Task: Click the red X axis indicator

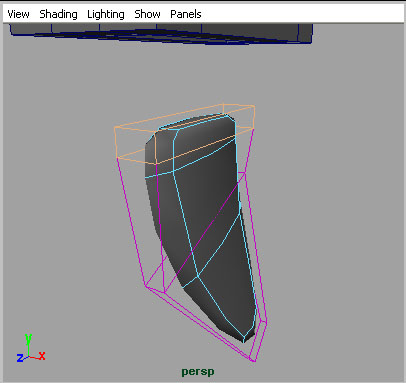Action: [x=42, y=356]
